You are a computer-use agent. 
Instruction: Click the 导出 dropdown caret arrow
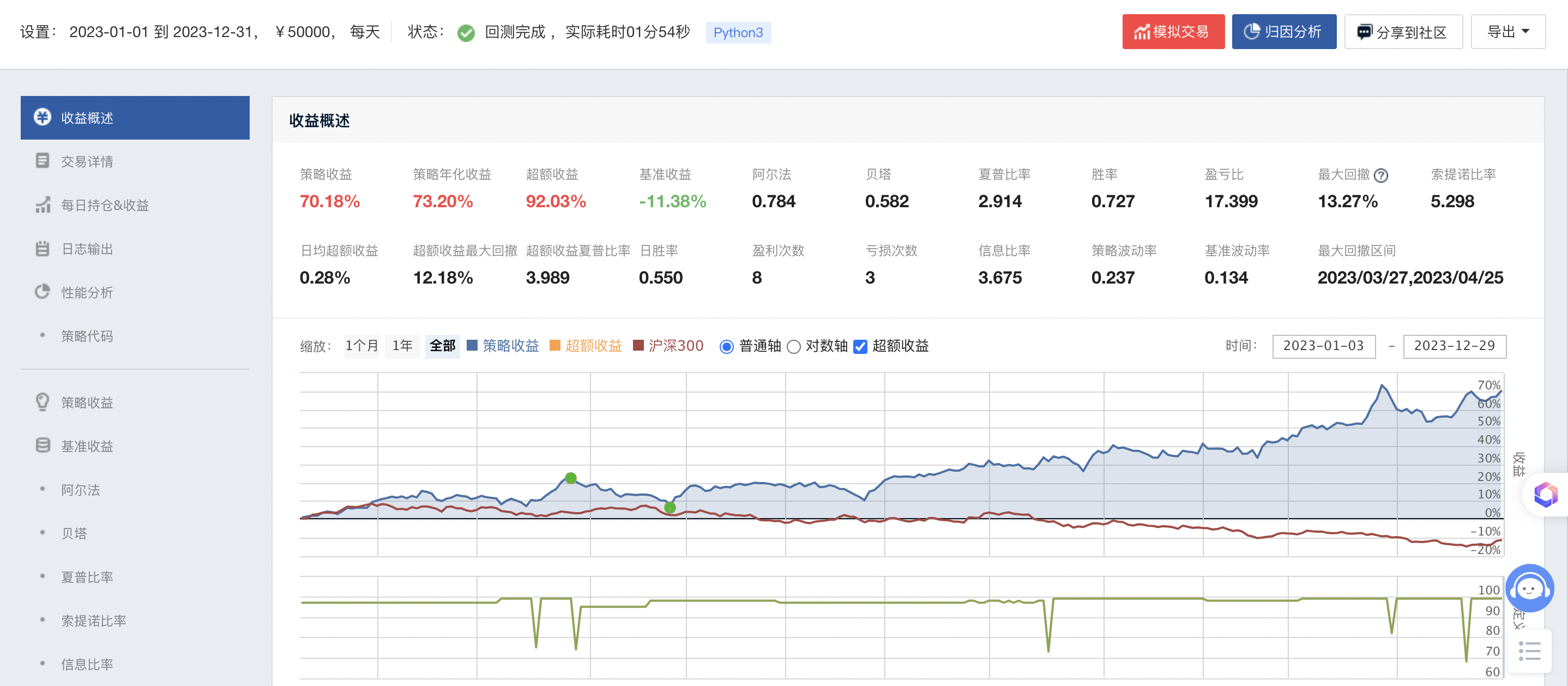[x=1525, y=32]
